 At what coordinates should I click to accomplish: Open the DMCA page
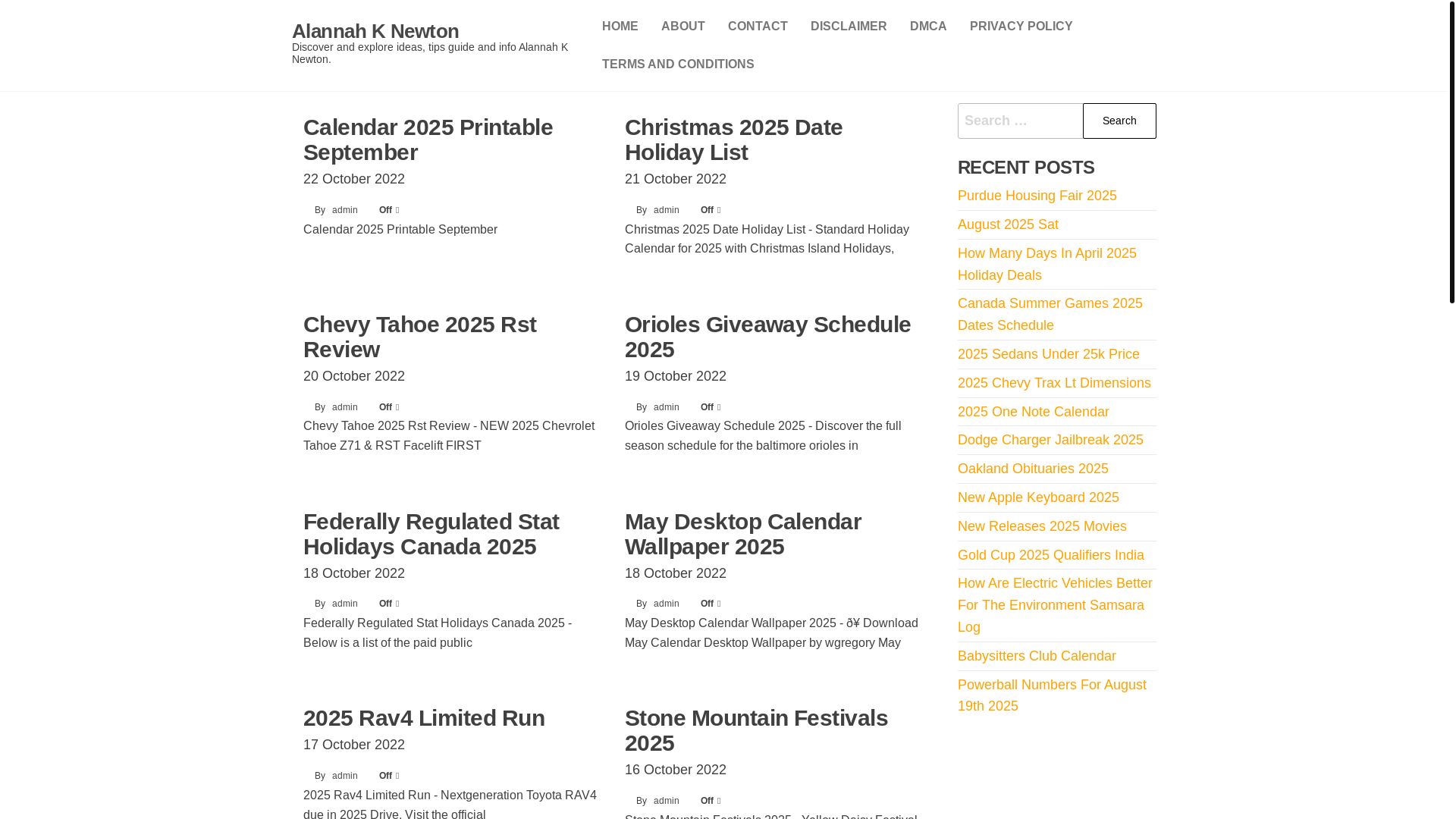click(x=927, y=27)
